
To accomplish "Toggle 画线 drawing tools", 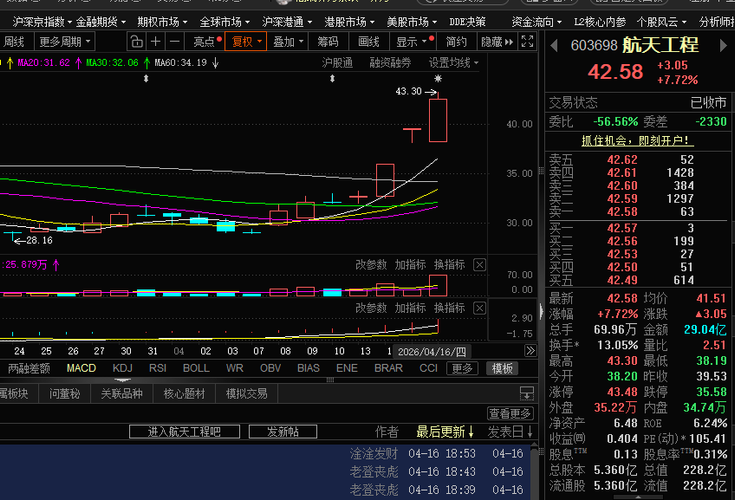I will pyautogui.click(x=368, y=42).
